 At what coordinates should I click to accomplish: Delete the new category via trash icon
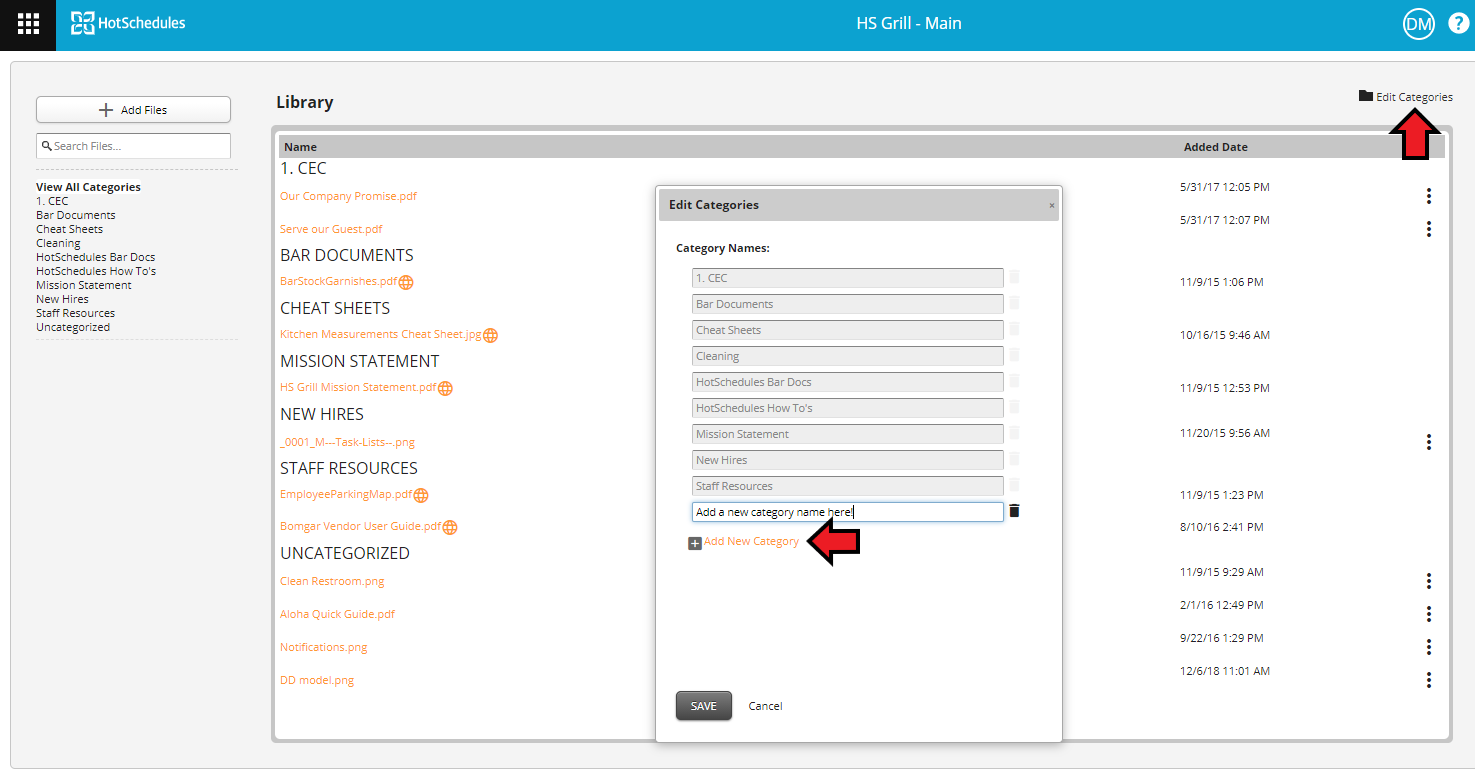coord(1014,511)
